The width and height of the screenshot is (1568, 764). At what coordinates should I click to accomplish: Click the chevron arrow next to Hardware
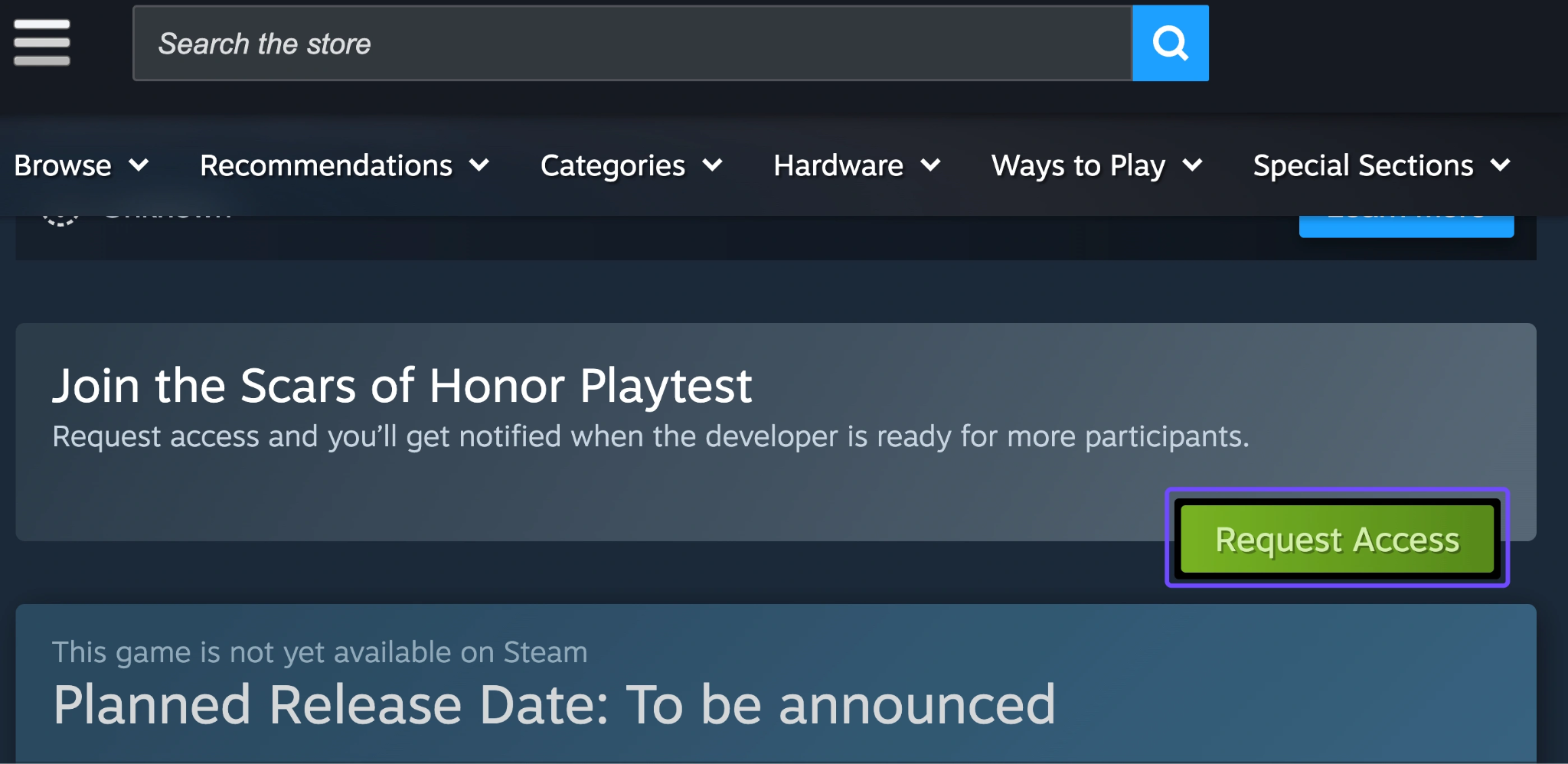931,165
